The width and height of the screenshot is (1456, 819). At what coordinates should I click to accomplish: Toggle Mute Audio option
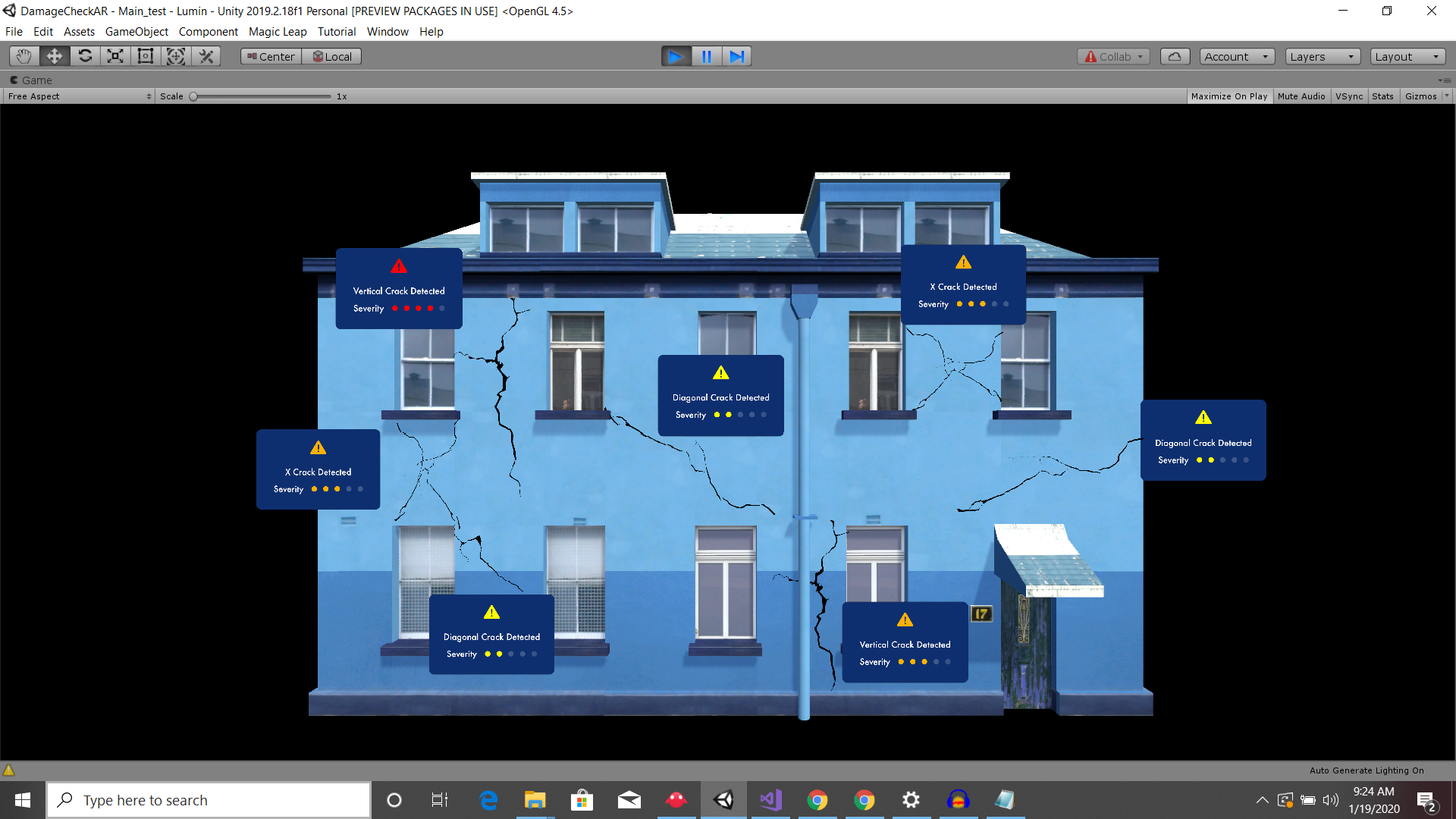coord(1301,96)
